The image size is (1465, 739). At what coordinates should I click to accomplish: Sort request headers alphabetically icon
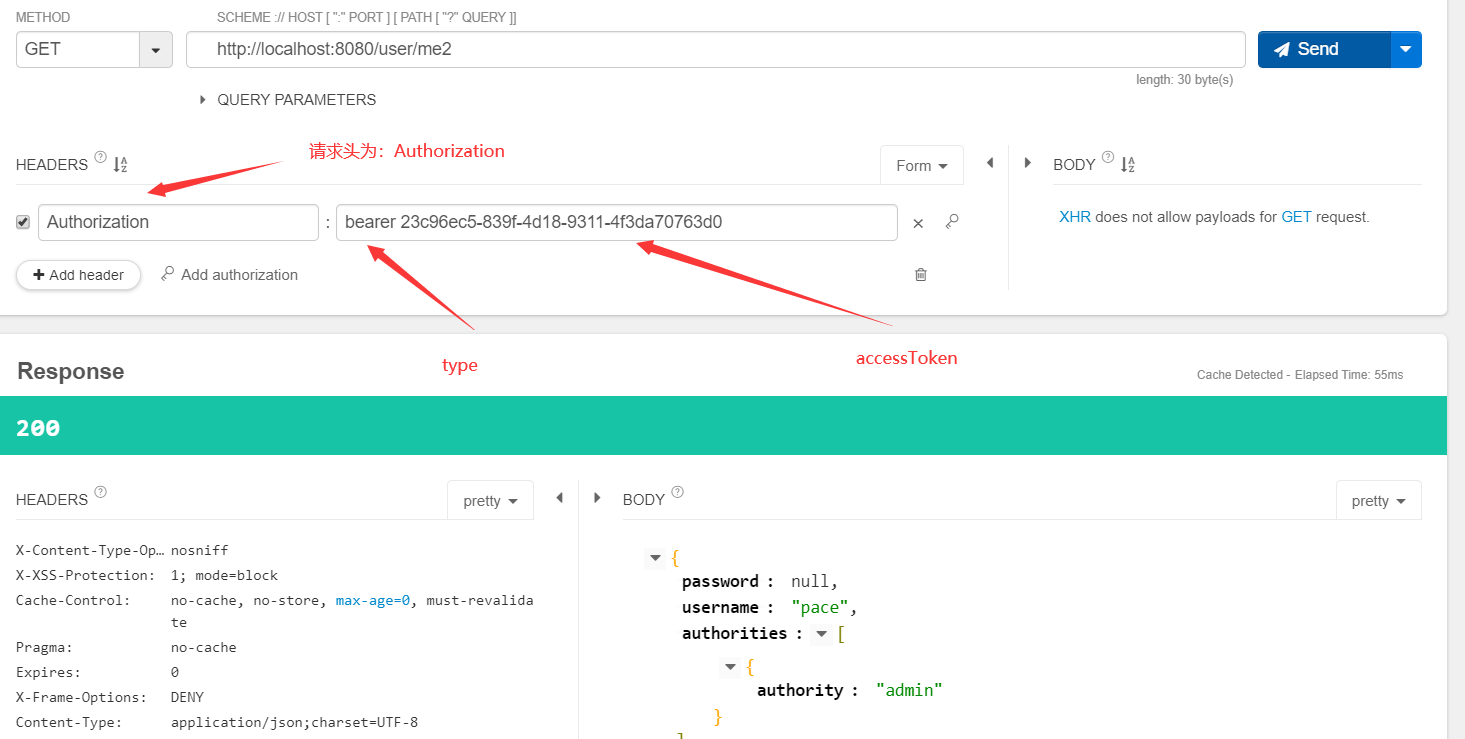(120, 165)
